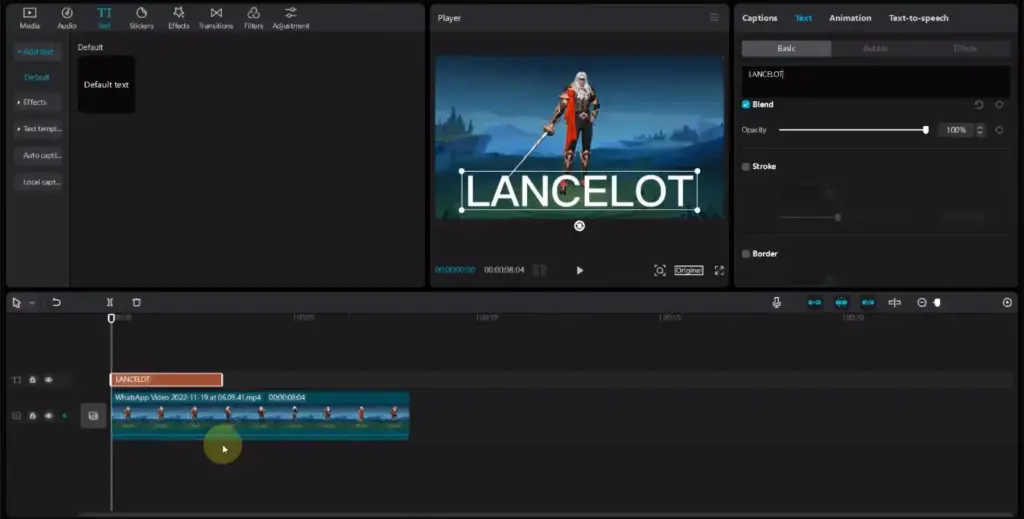The height and width of the screenshot is (519, 1024).
Task: Open Auto captions option
Action: click(38, 156)
